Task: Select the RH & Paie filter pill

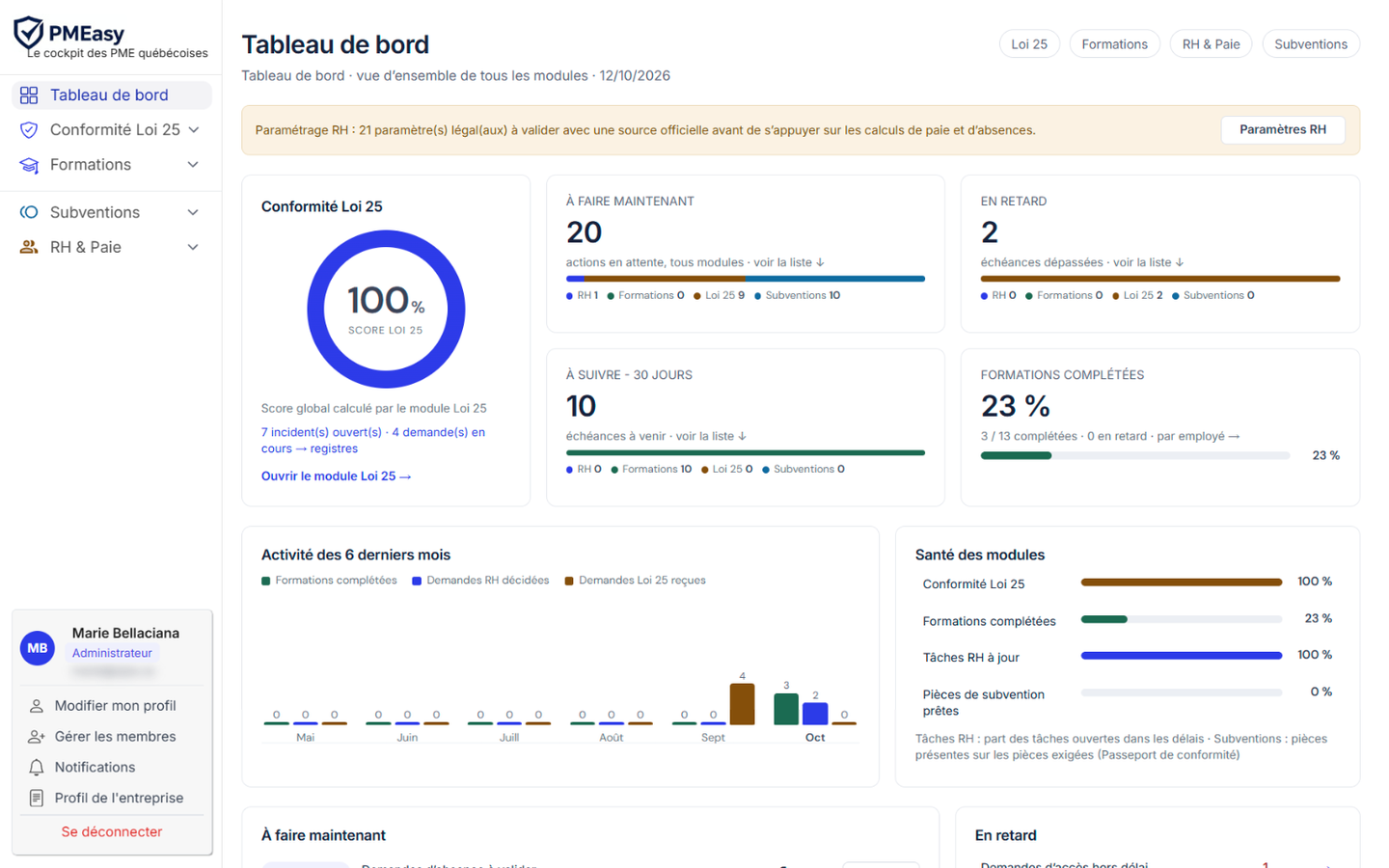Action: [1212, 44]
